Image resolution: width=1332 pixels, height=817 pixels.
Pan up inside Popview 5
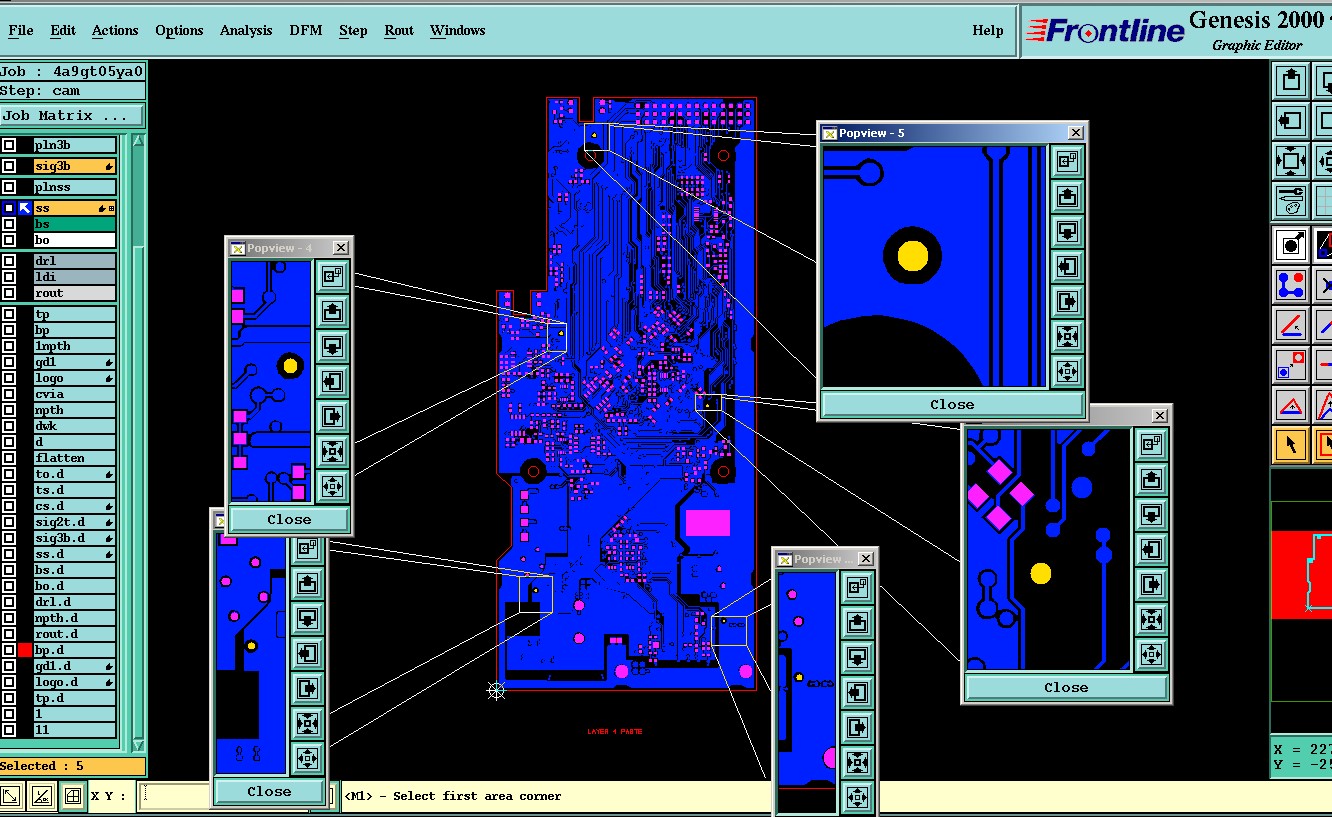pyautogui.click(x=1067, y=196)
